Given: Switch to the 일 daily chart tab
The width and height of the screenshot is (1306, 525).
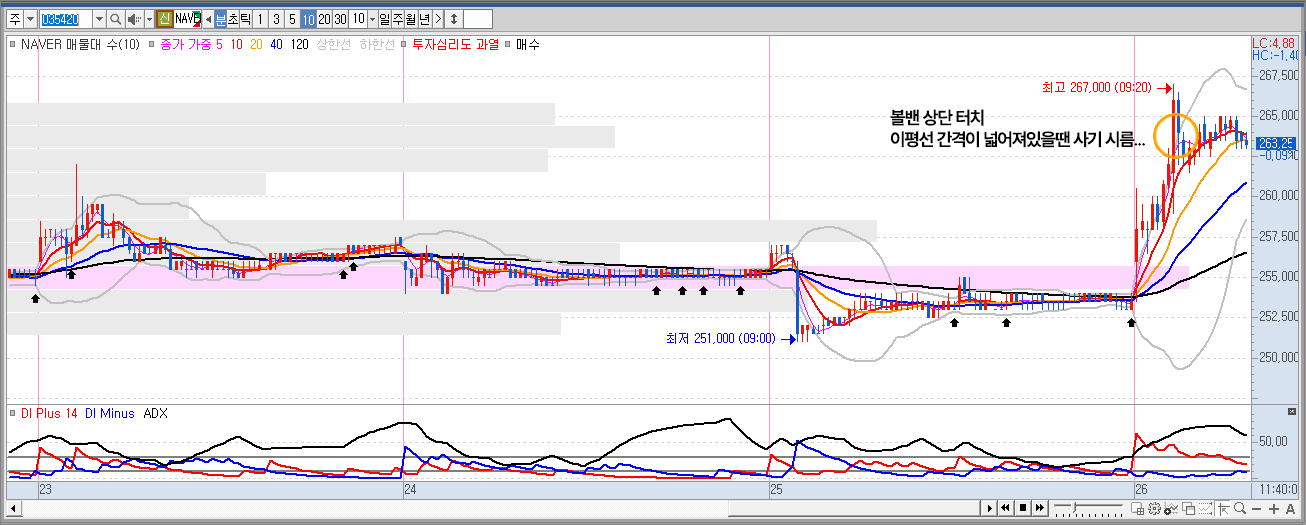Looking at the screenshot, I should [385, 19].
